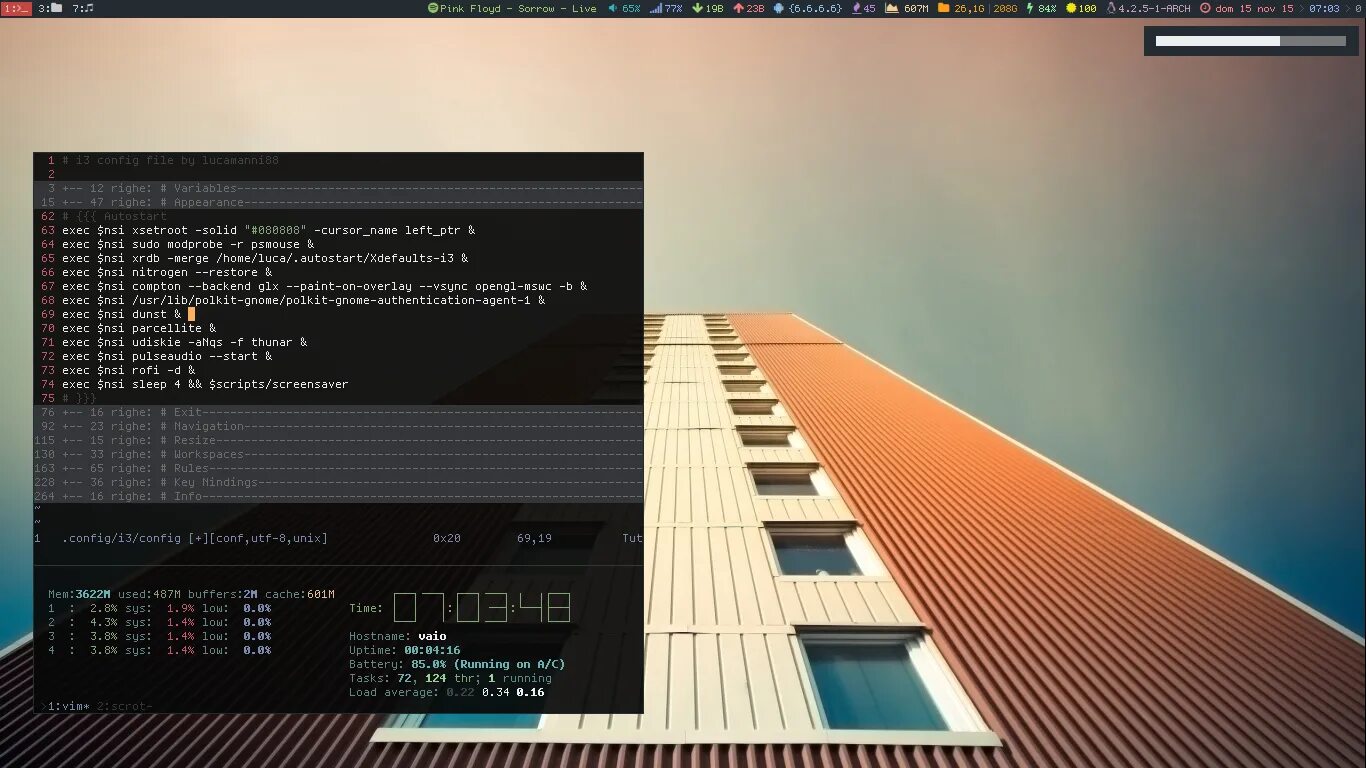The image size is (1366, 768).
Task: Expand the Resize fold in vim
Action: click(338, 440)
